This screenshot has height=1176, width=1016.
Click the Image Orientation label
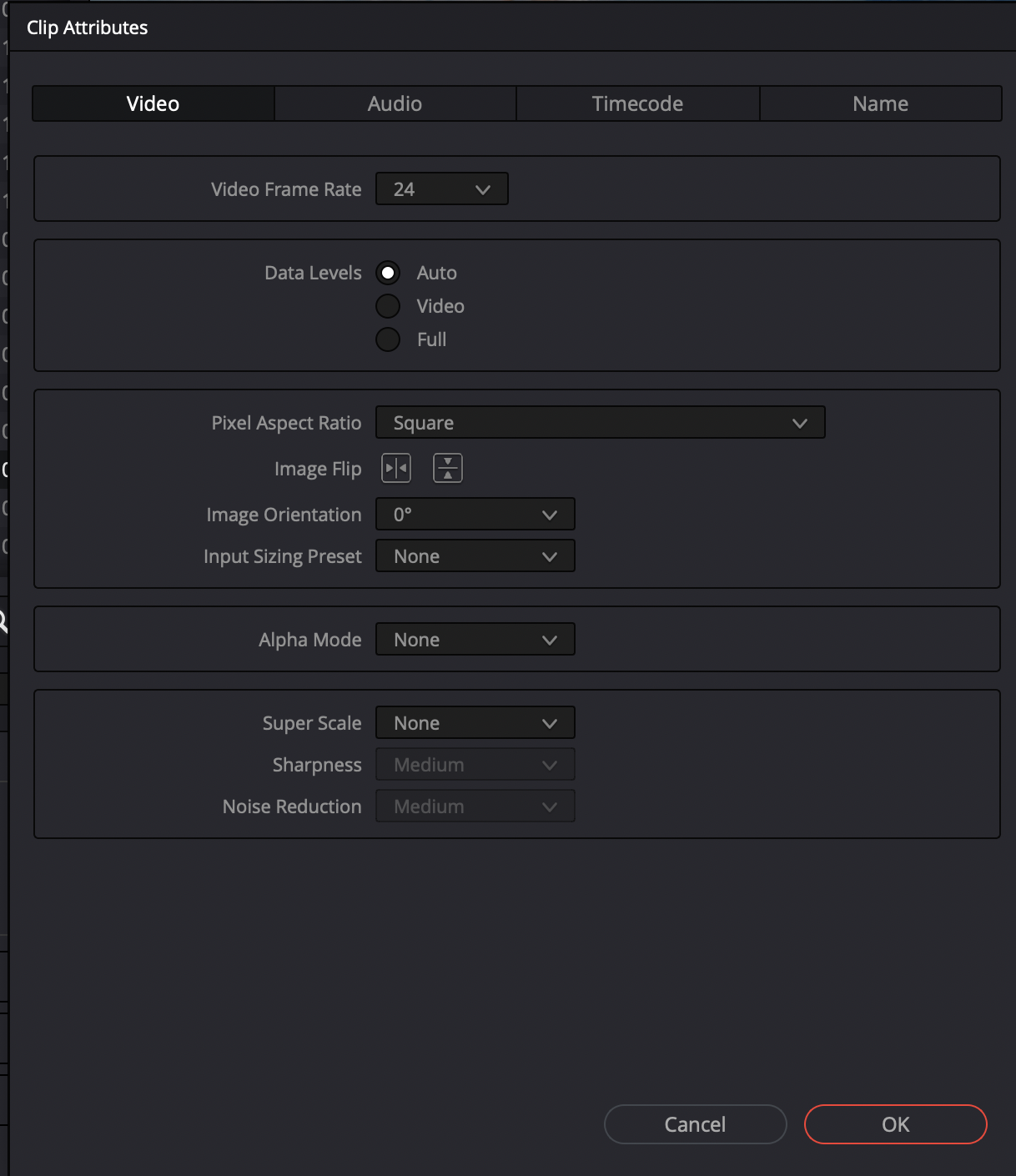(x=284, y=515)
